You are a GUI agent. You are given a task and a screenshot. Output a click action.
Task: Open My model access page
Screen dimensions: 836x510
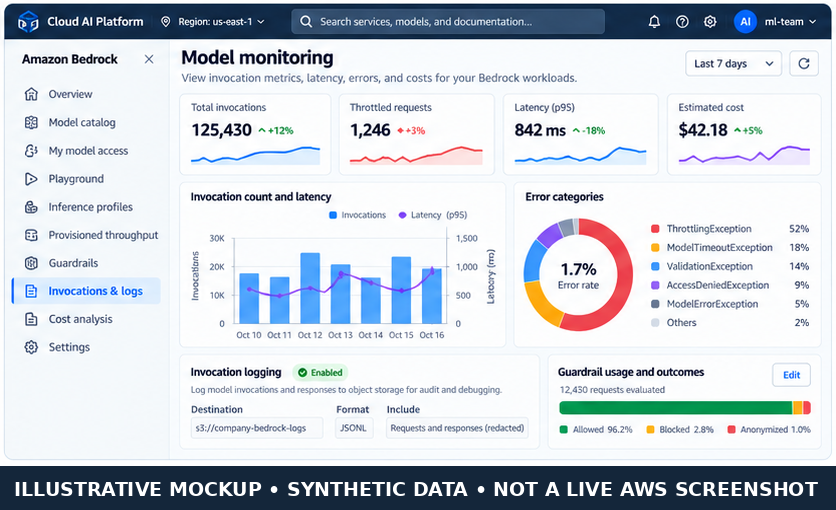pos(85,151)
